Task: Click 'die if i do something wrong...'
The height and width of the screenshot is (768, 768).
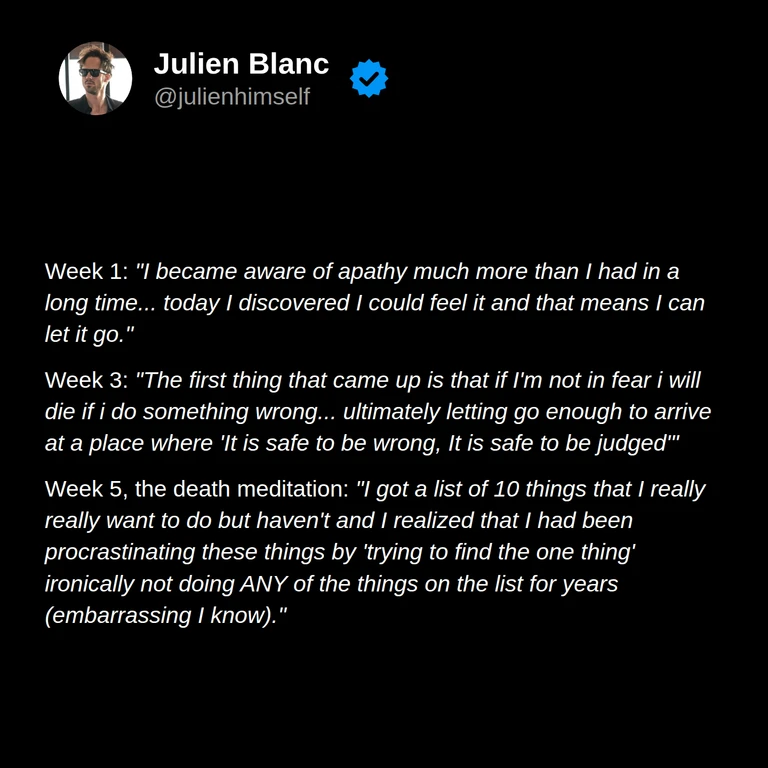Action: pos(190,412)
